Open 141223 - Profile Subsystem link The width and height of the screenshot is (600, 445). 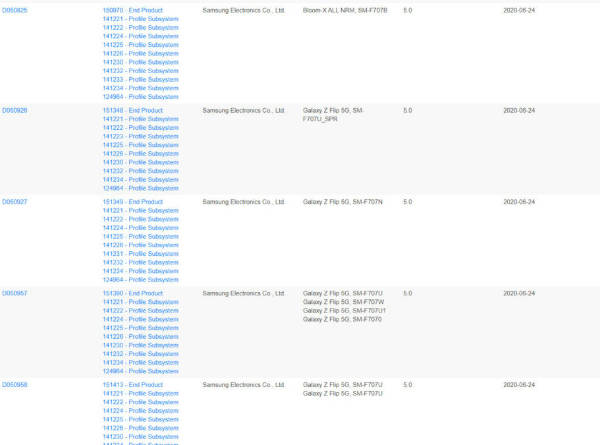click(x=140, y=136)
